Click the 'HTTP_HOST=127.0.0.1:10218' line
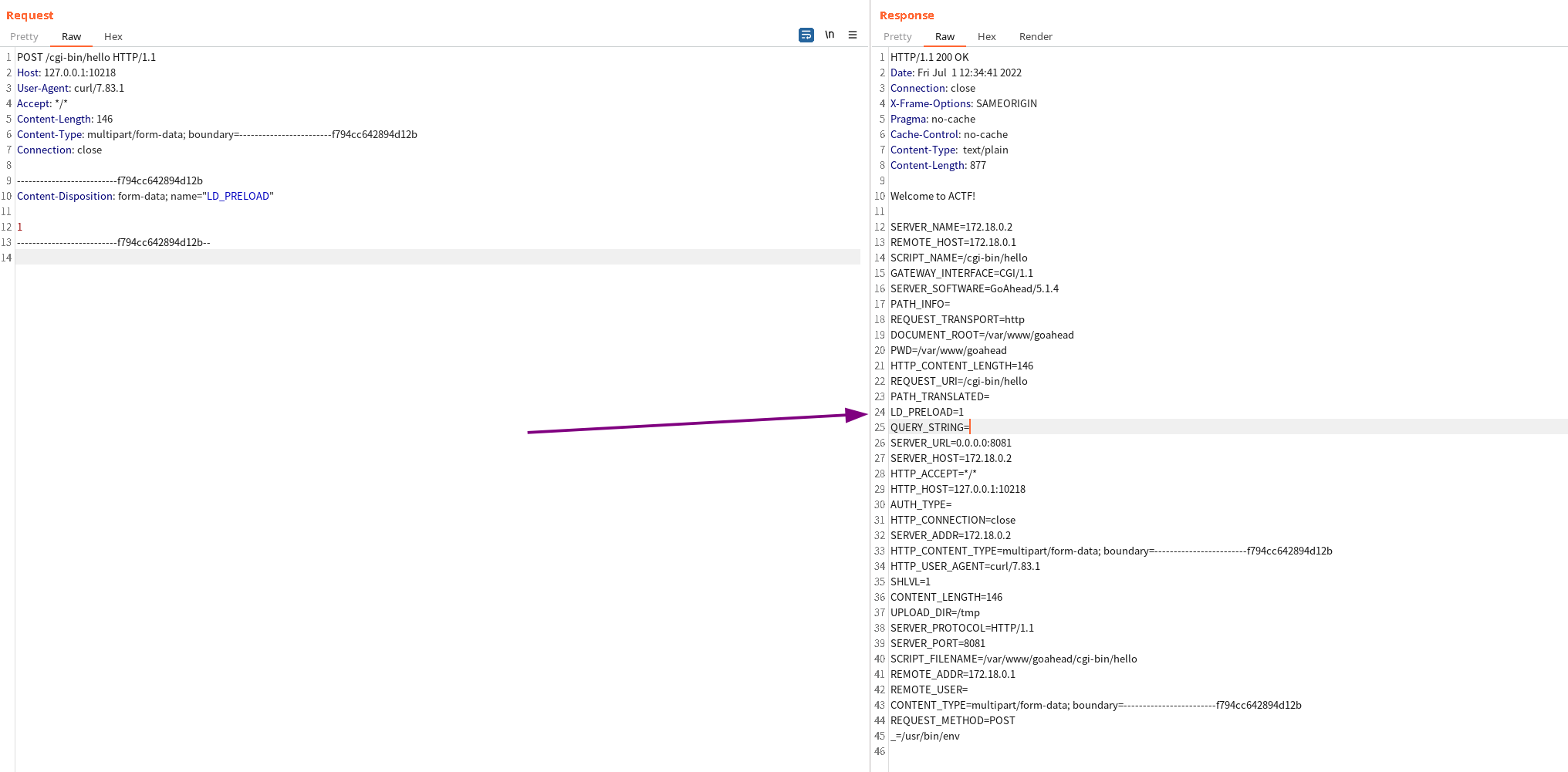The image size is (1568, 772). point(958,489)
